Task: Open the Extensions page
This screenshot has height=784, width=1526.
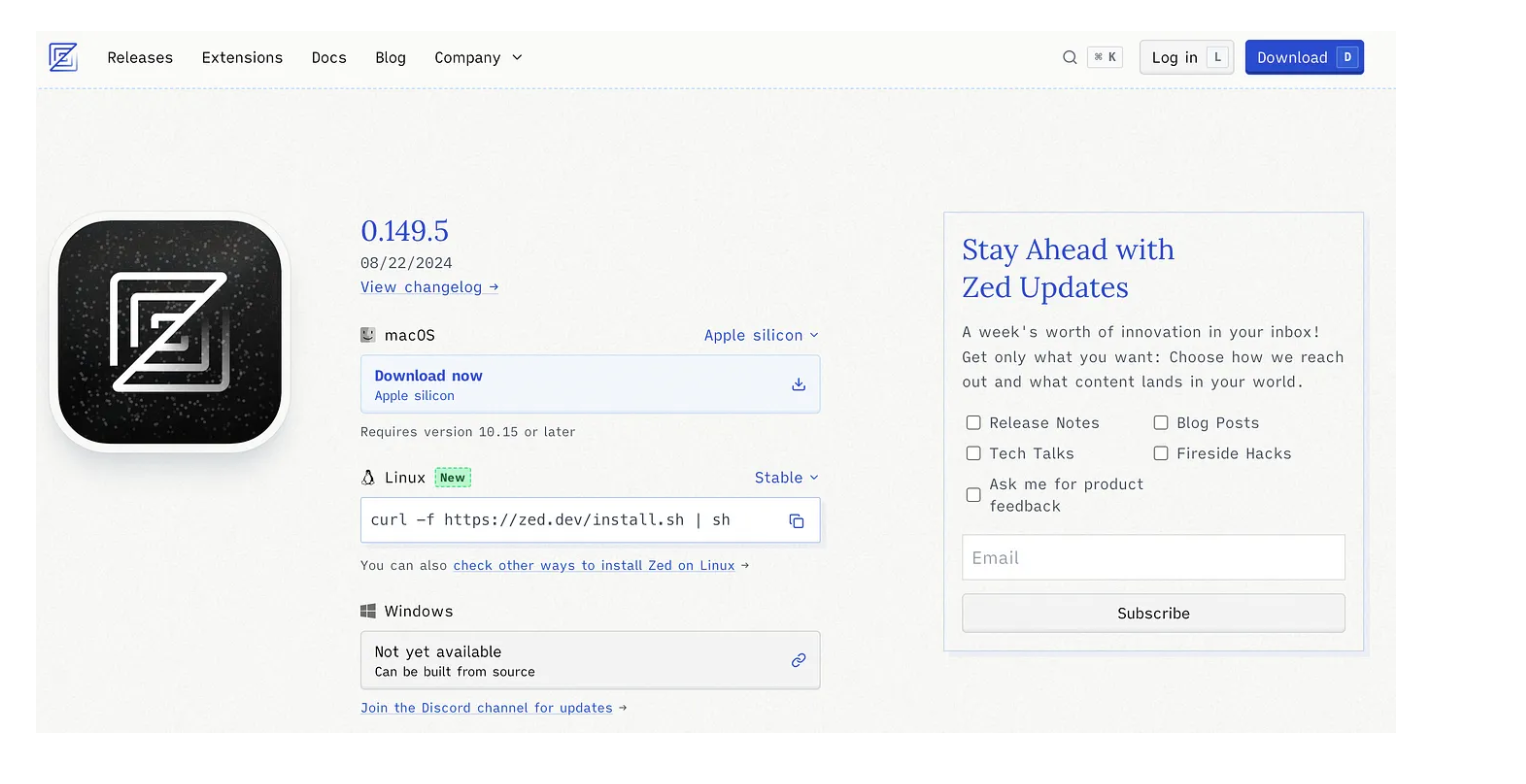Action: click(x=242, y=57)
